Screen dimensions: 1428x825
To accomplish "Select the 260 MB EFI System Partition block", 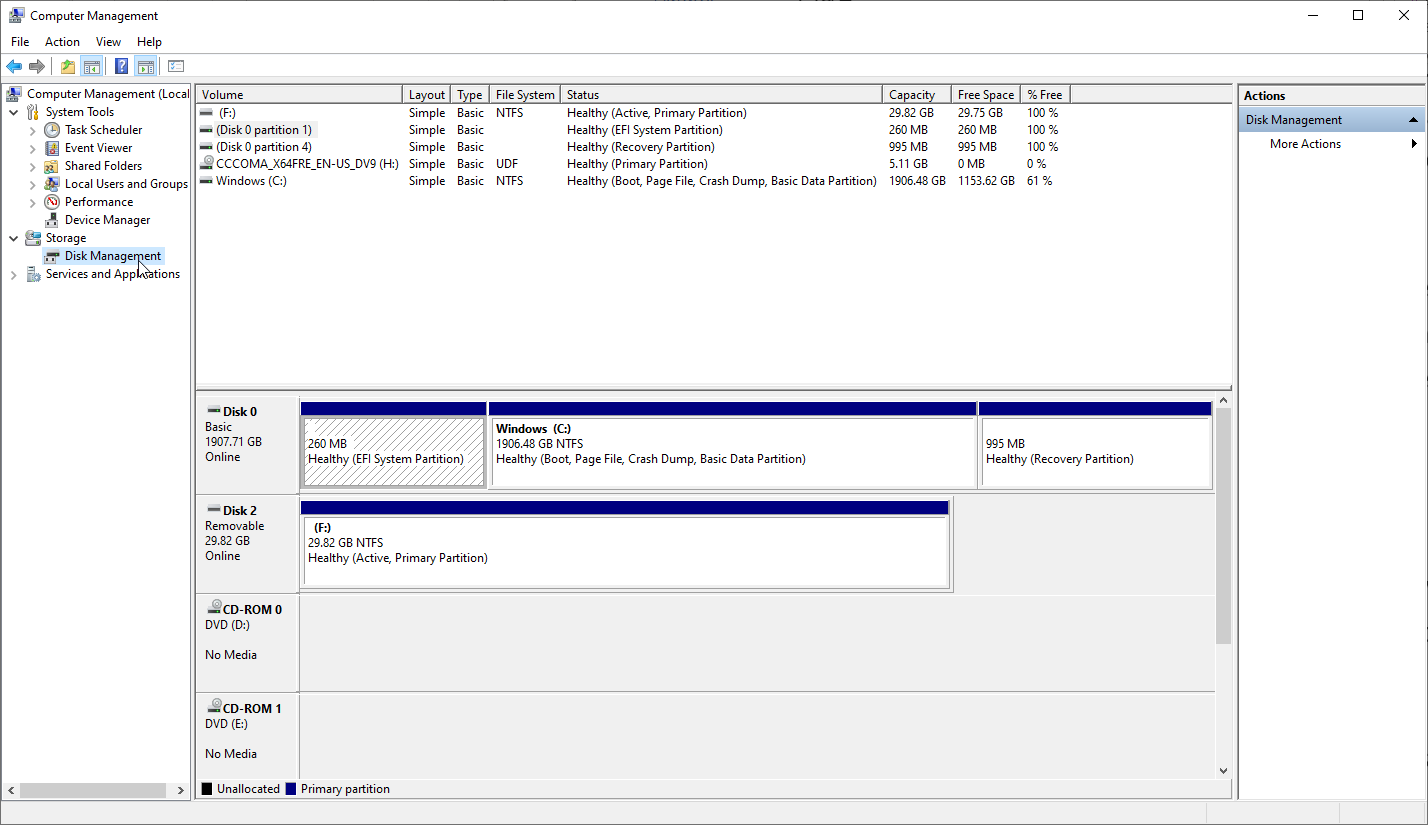I will tap(394, 451).
